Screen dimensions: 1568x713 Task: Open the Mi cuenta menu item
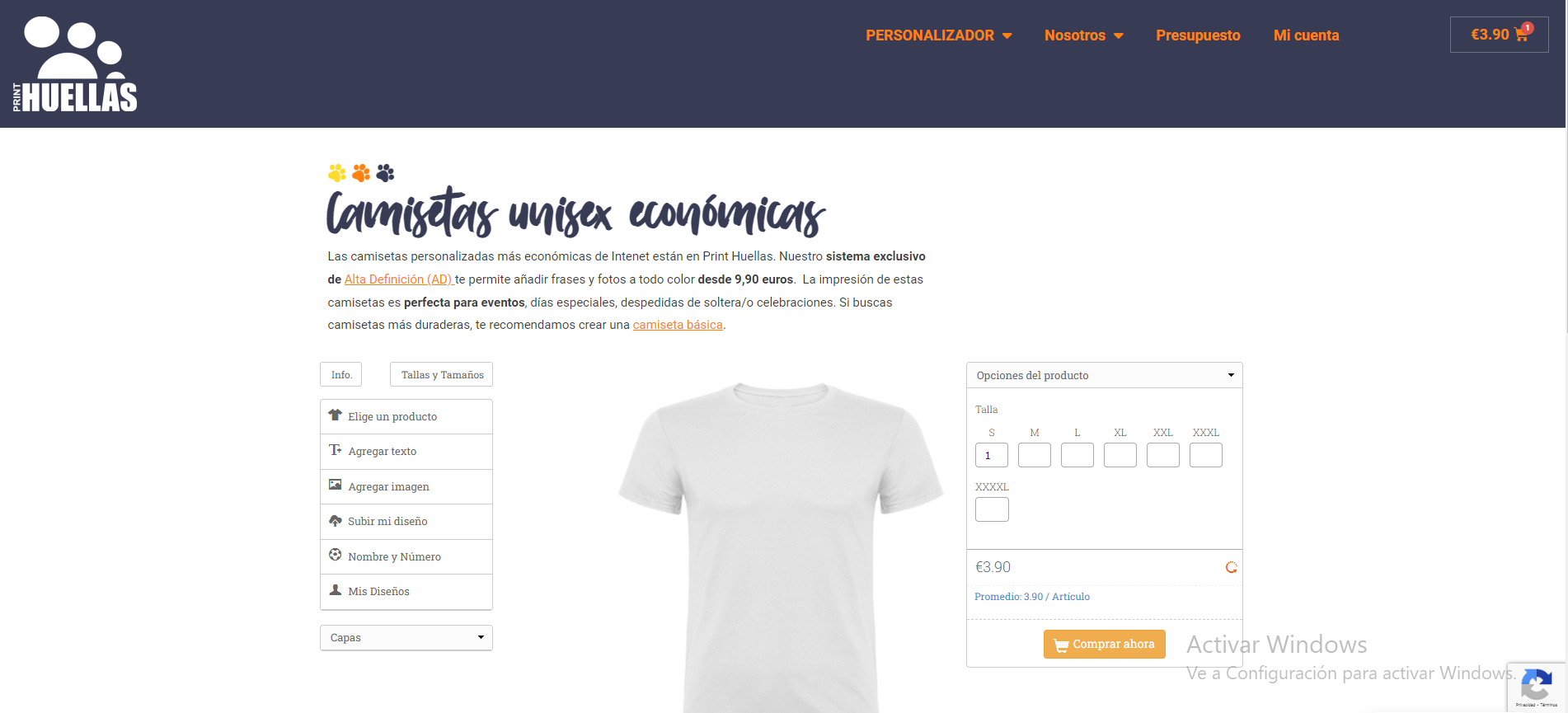(1306, 35)
